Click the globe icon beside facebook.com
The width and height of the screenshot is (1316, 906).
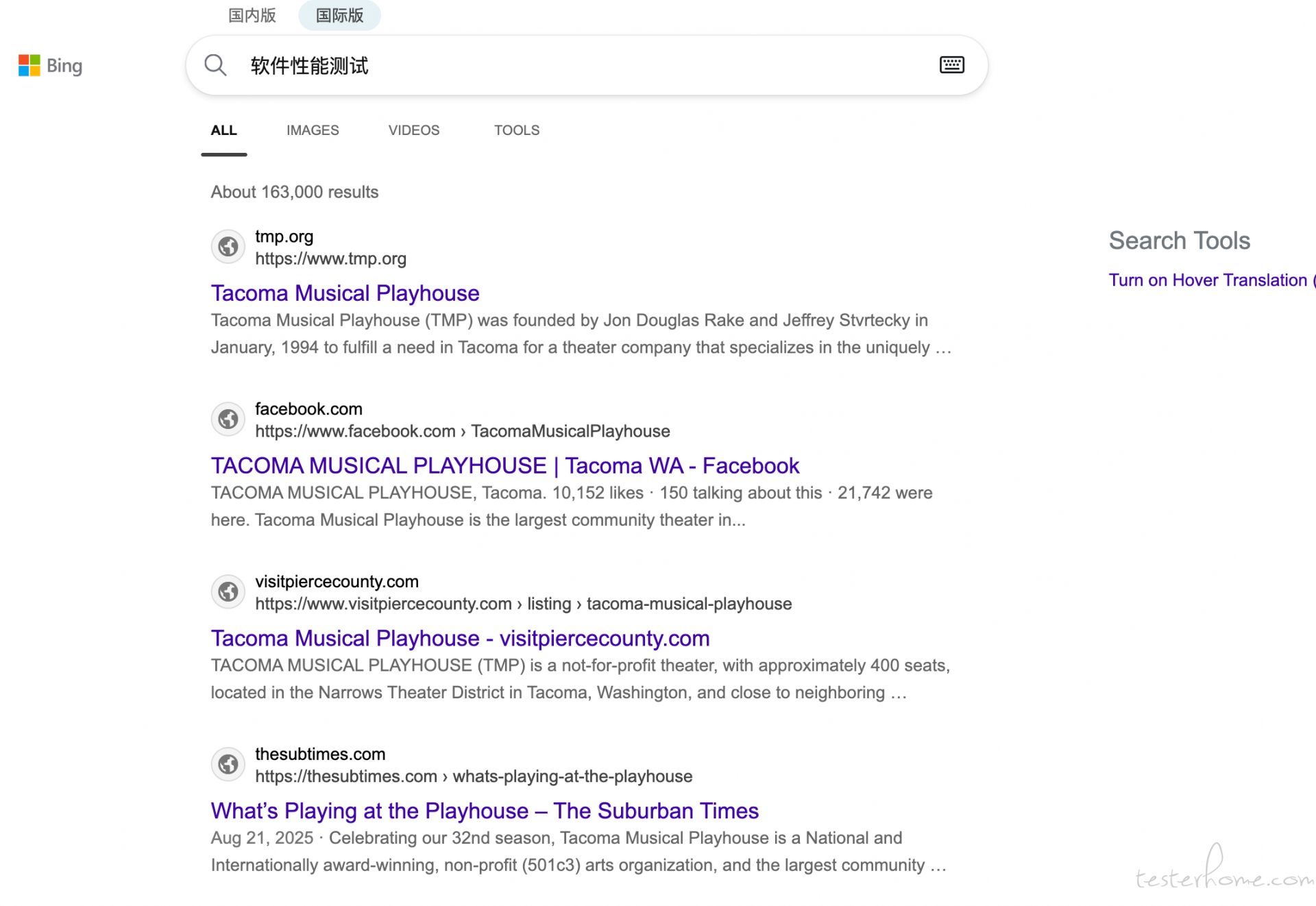(228, 419)
